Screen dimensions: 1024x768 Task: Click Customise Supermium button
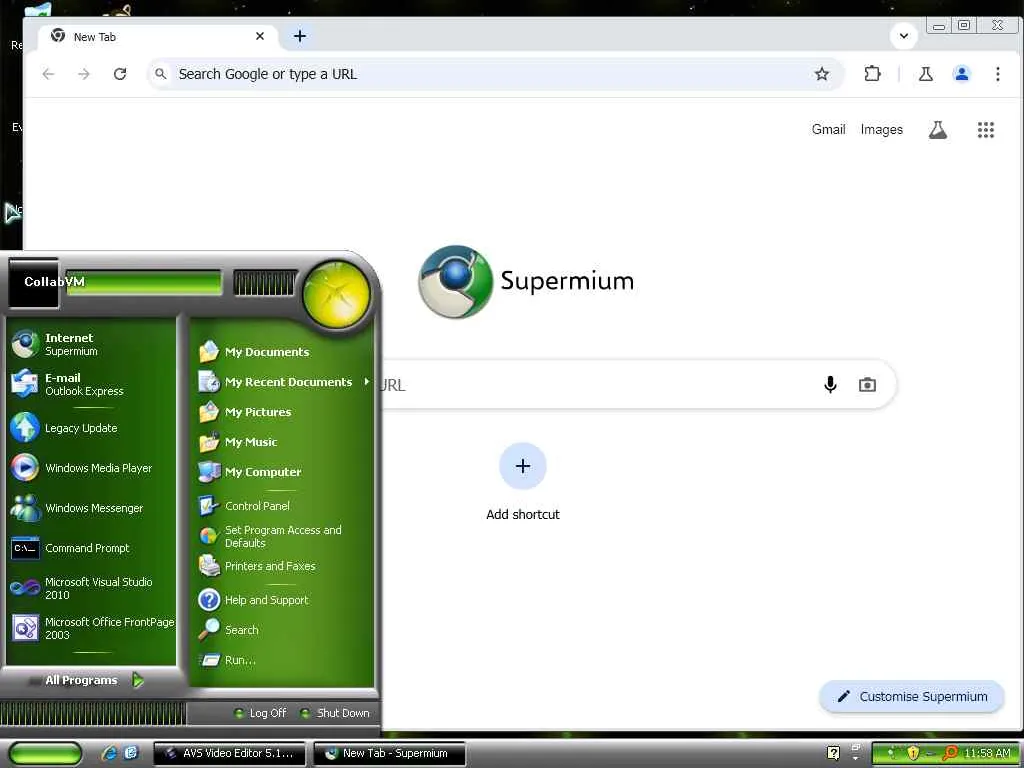pos(912,696)
